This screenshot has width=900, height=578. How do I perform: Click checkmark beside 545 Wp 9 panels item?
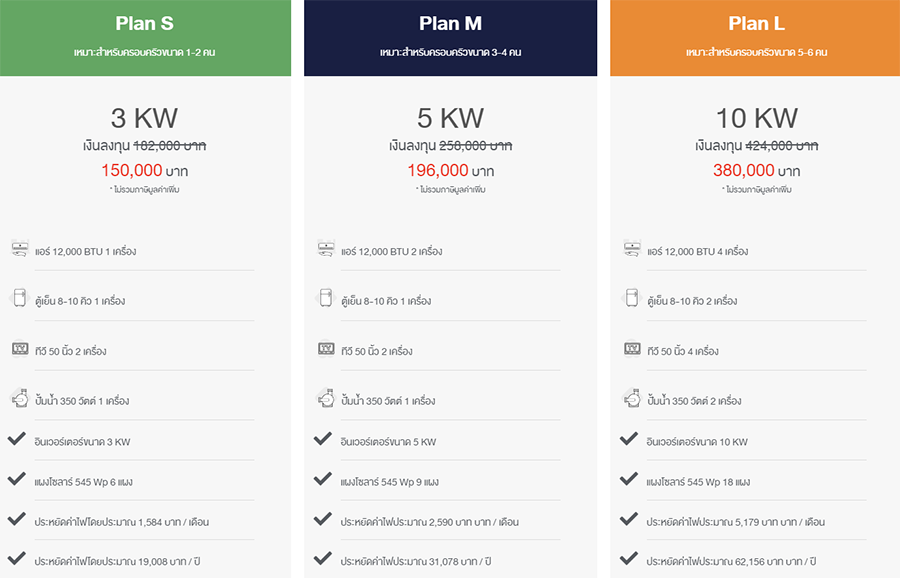[x=323, y=480]
